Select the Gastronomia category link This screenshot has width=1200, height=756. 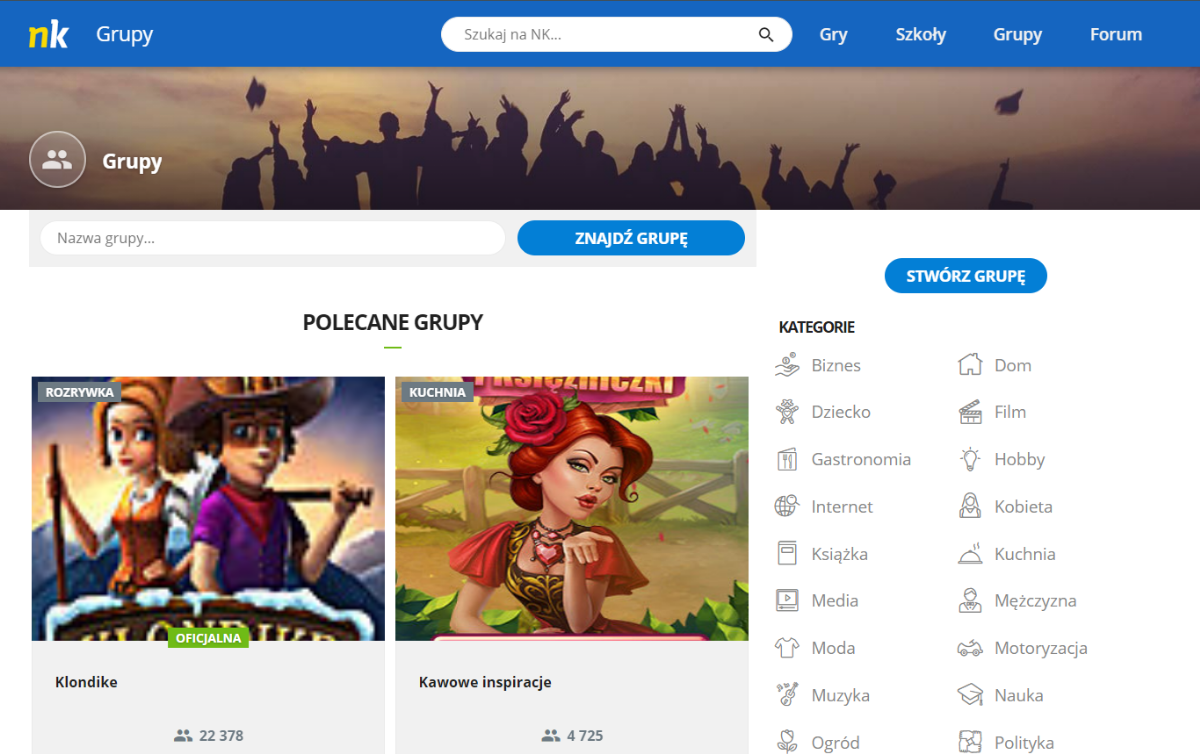tap(860, 459)
